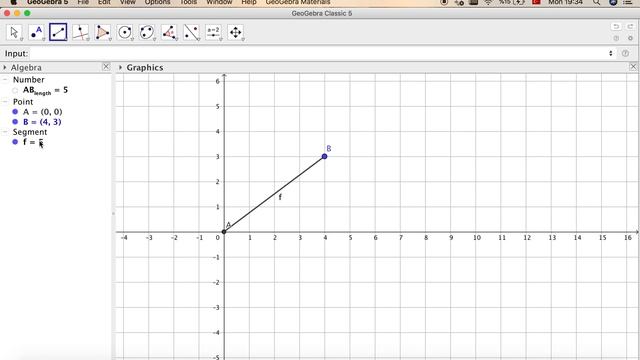Select the Perpendicular Line tool
The image size is (640, 360).
(80, 32)
